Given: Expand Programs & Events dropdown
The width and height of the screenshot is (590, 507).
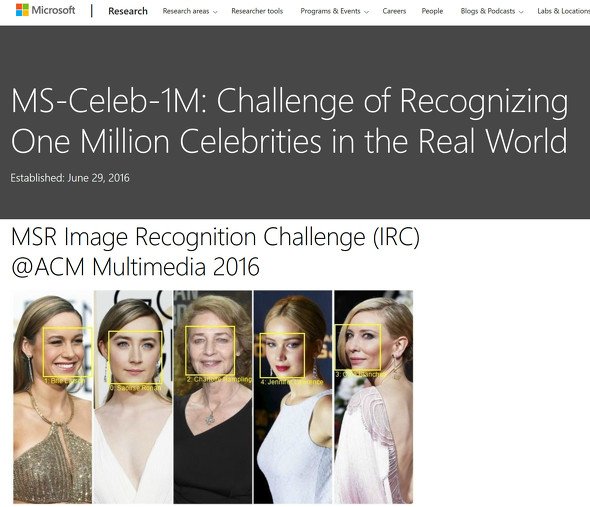Looking at the screenshot, I should 335,11.
